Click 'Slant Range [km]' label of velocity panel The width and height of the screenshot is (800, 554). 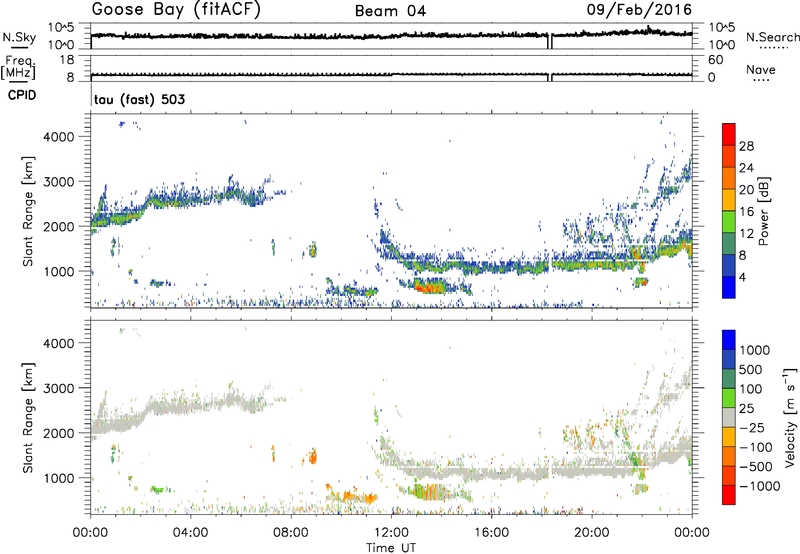click(x=28, y=417)
